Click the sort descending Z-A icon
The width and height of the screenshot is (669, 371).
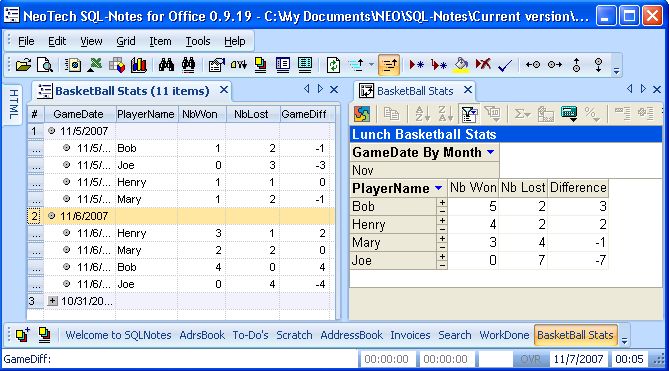[x=445, y=114]
